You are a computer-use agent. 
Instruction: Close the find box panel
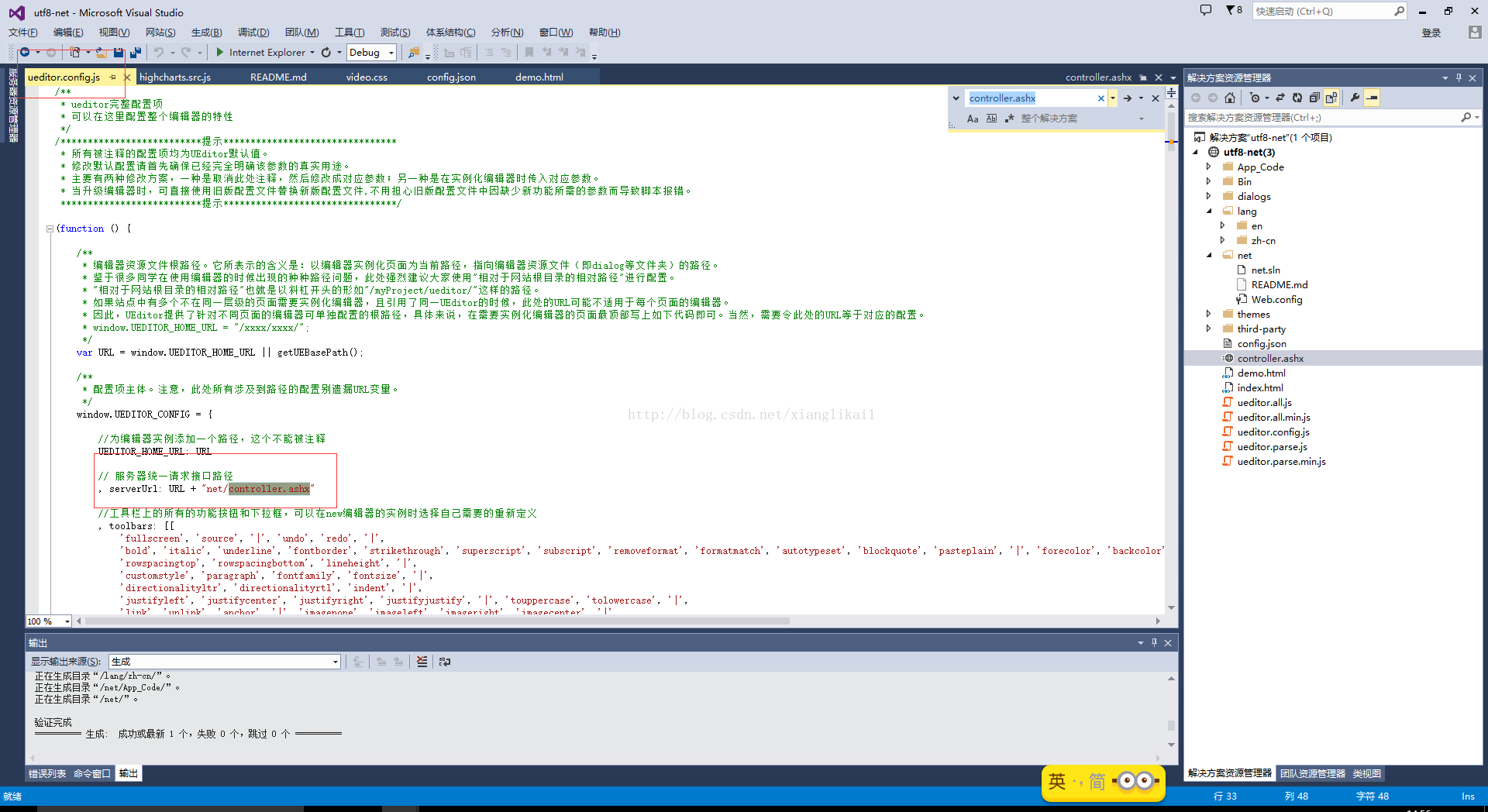1156,98
